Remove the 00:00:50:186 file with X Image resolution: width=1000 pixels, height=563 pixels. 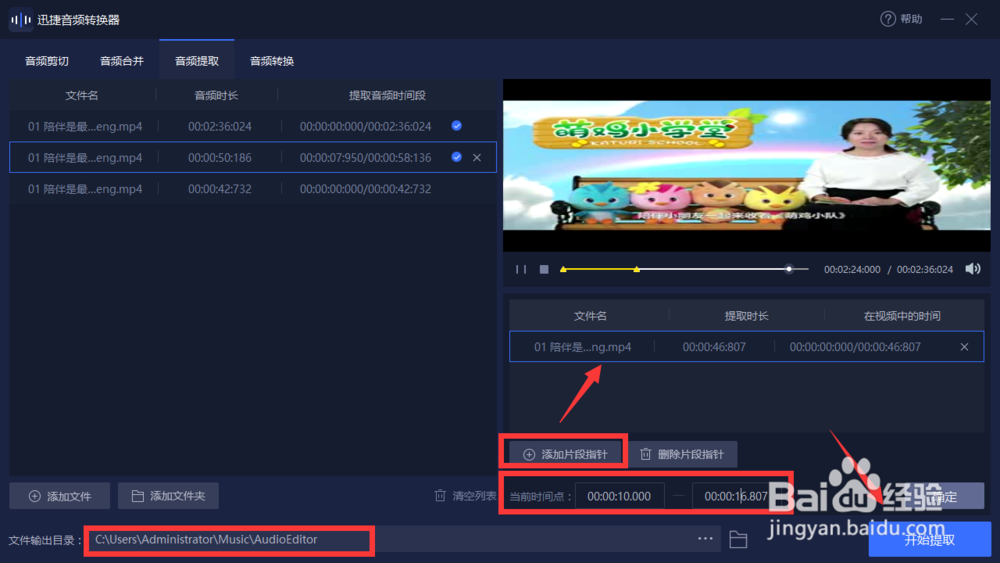click(x=477, y=157)
